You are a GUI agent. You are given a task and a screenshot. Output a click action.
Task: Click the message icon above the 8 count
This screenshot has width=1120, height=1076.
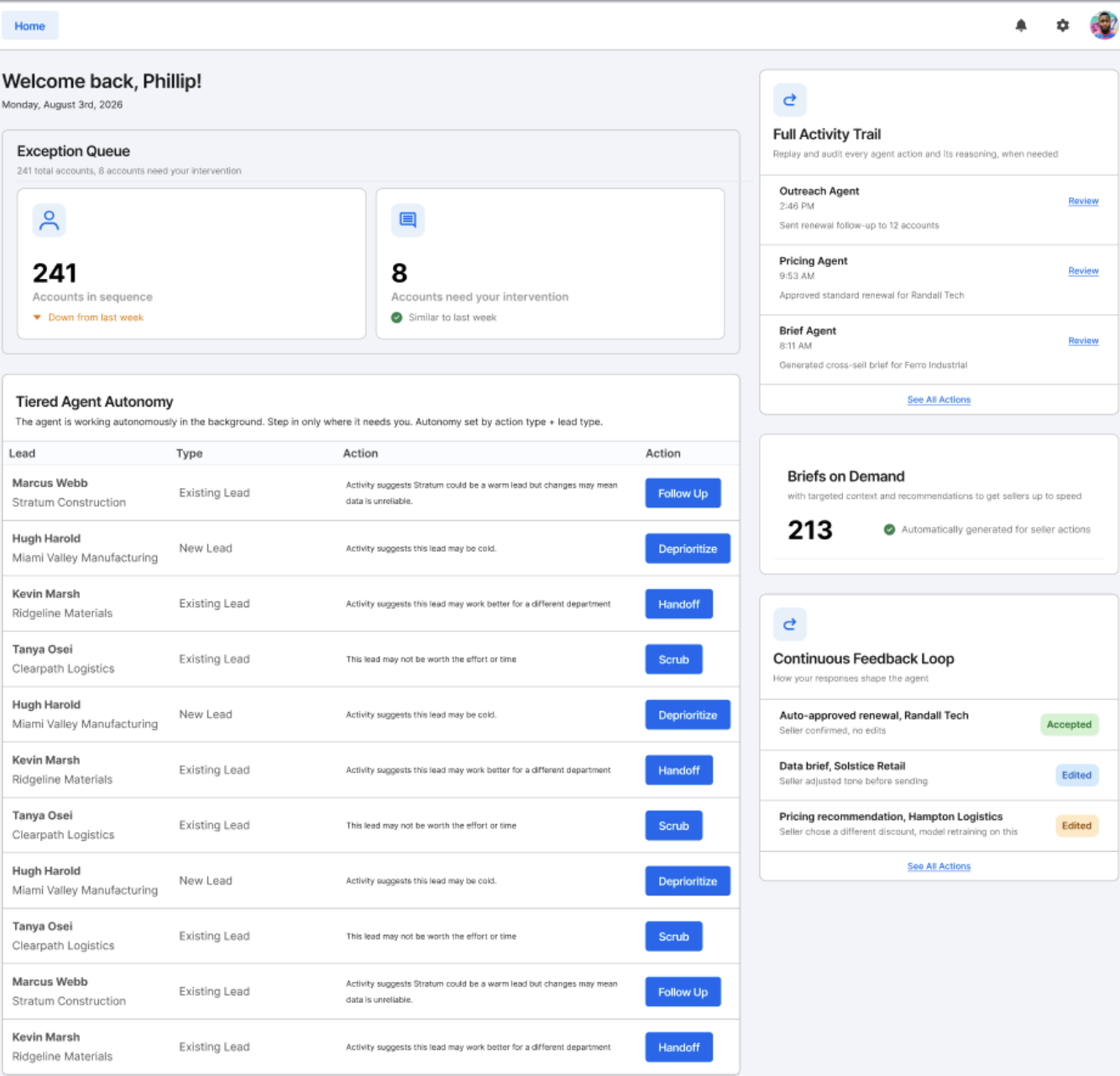(408, 220)
